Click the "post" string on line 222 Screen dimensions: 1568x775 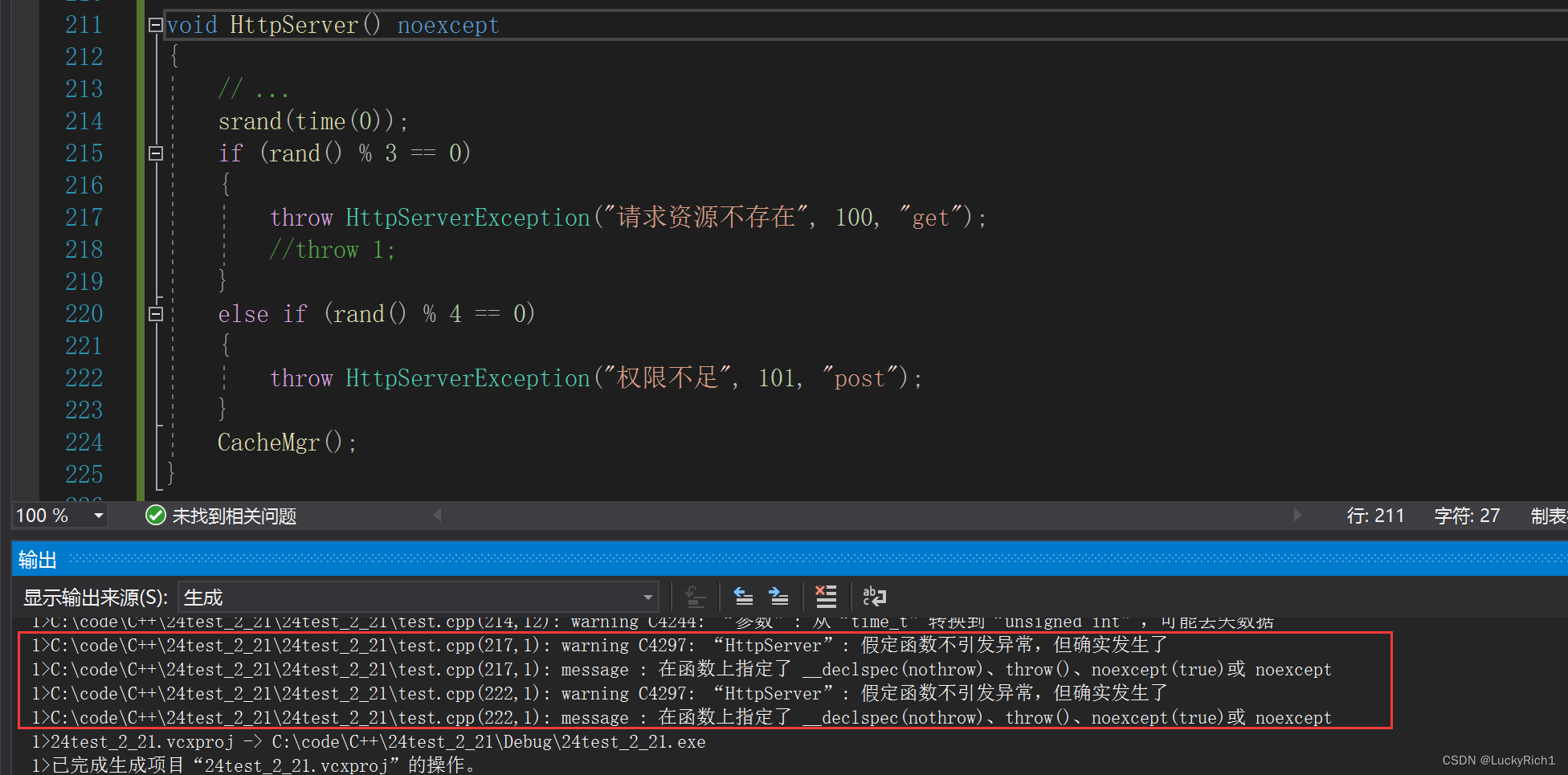[x=860, y=378]
